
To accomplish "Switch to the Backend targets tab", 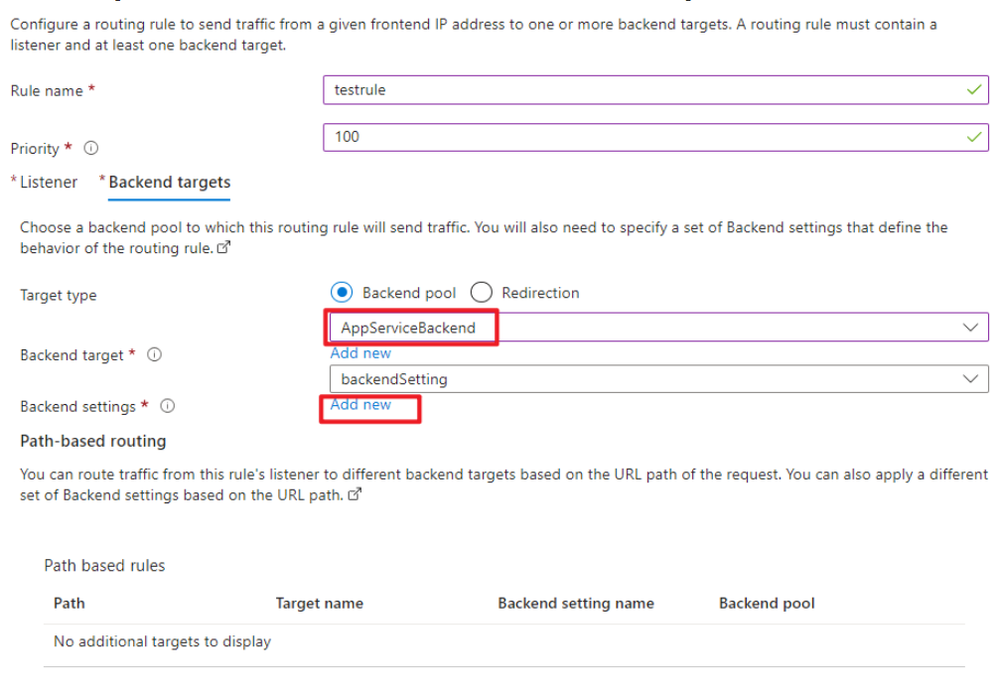I will point(169,182).
